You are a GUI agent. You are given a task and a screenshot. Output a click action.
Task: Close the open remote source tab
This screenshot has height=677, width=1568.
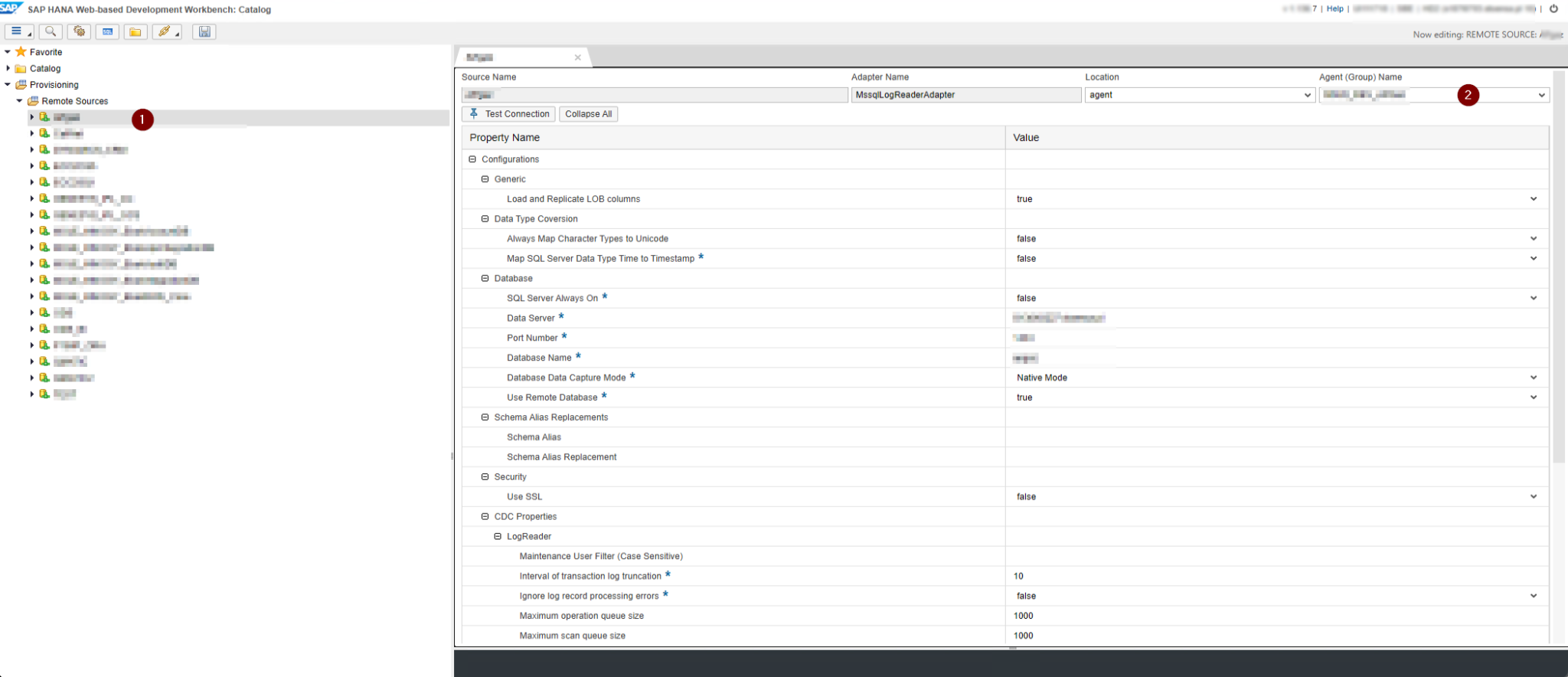[x=577, y=57]
